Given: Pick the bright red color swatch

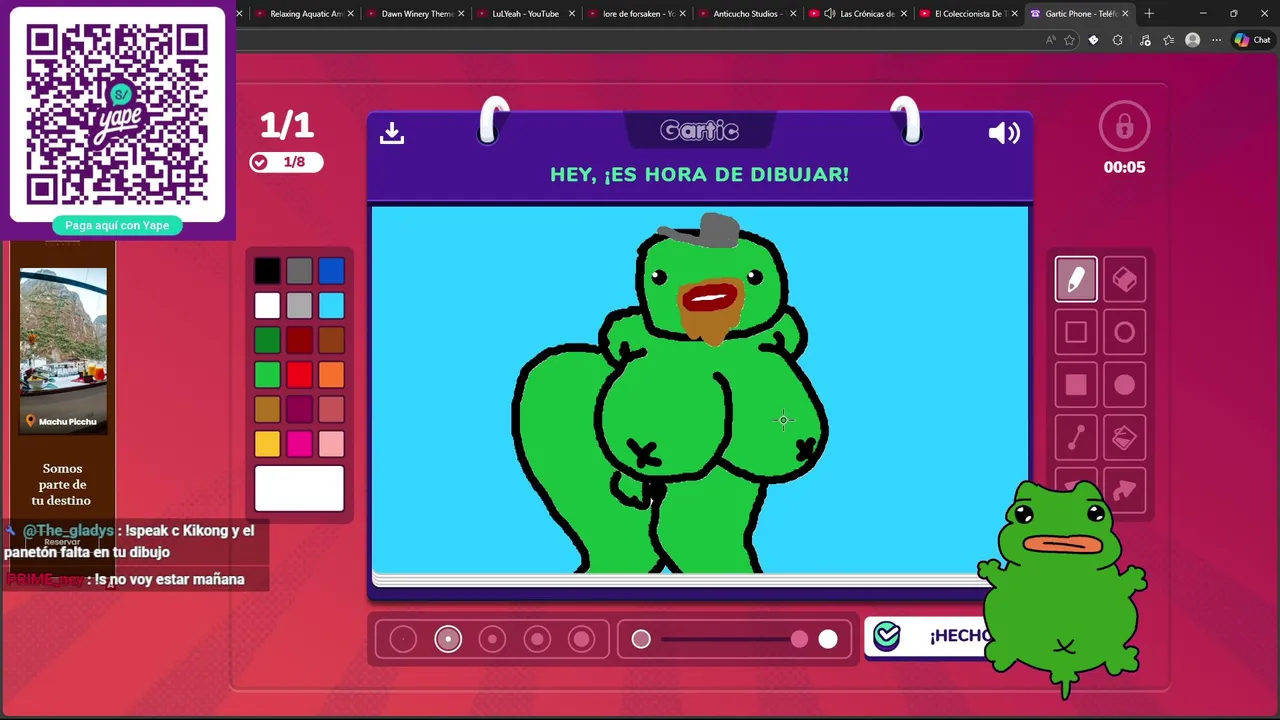Looking at the screenshot, I should [299, 375].
